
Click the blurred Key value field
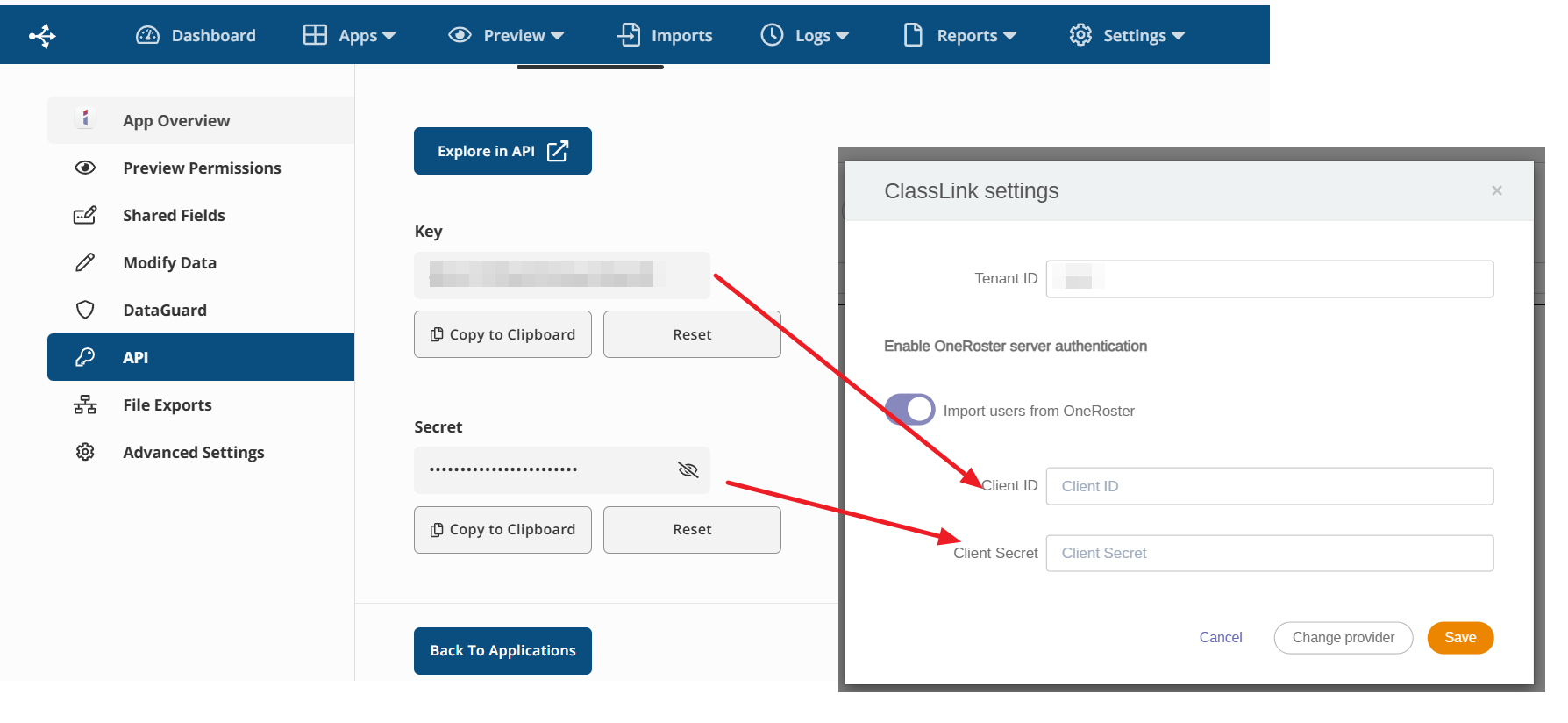pyautogui.click(x=562, y=275)
